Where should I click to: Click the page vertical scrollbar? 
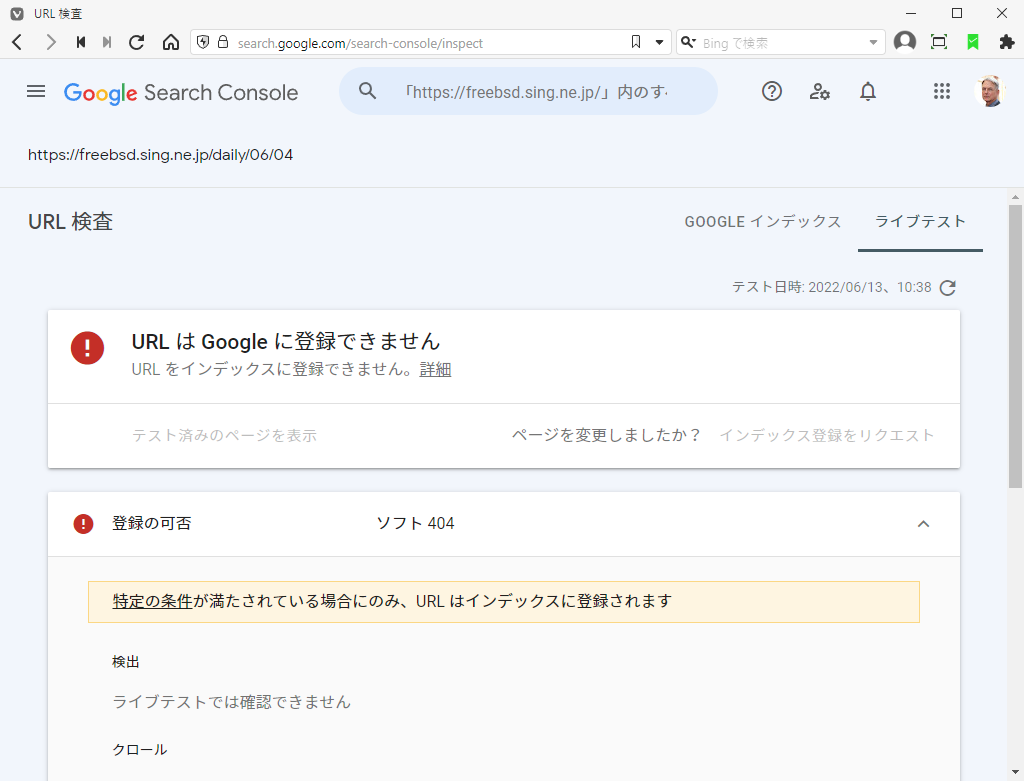click(1015, 346)
